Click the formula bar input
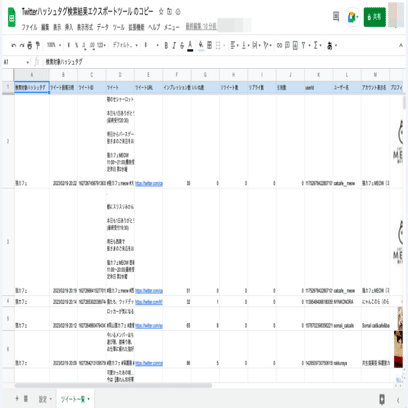The width and height of the screenshot is (408, 408). [223, 62]
